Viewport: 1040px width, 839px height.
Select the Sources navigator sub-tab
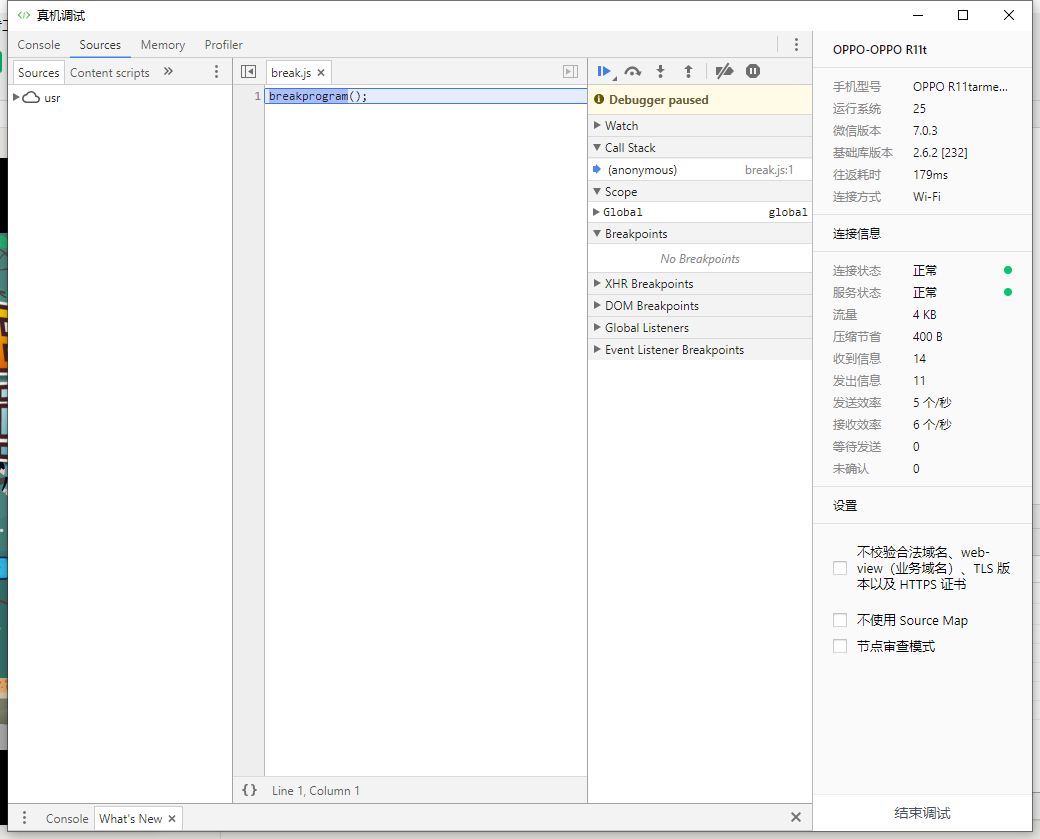38,72
